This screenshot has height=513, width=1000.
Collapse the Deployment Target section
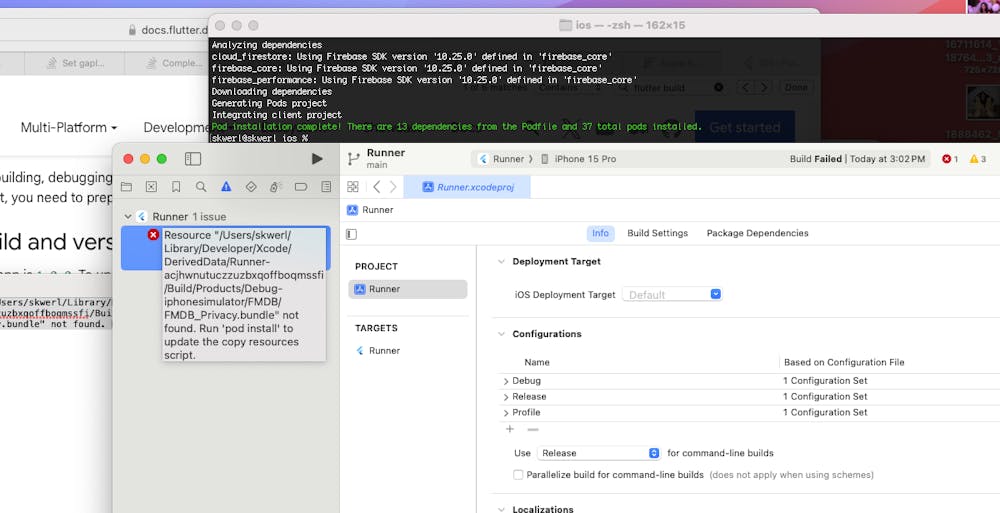pos(501,262)
